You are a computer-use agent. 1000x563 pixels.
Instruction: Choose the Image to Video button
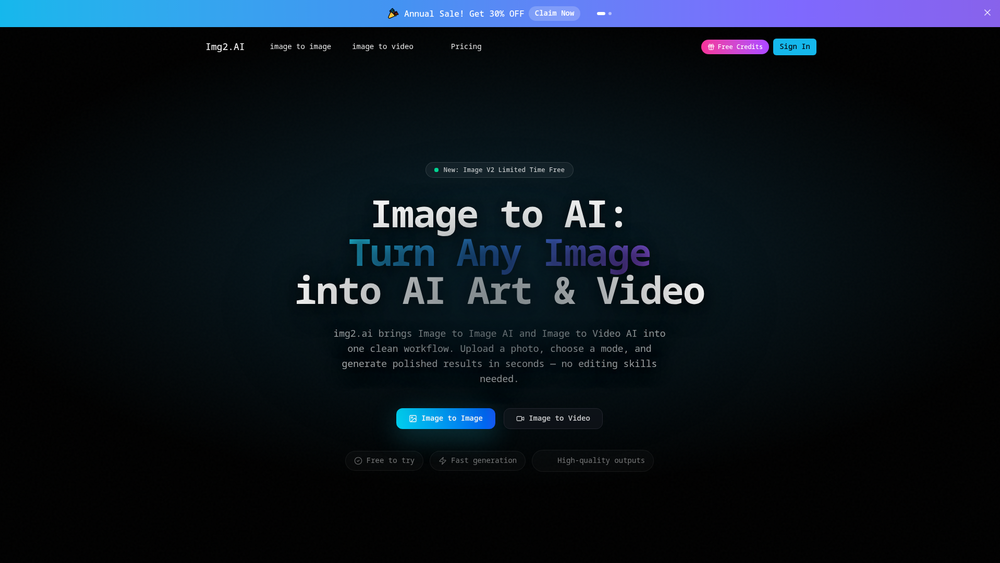(x=552, y=418)
